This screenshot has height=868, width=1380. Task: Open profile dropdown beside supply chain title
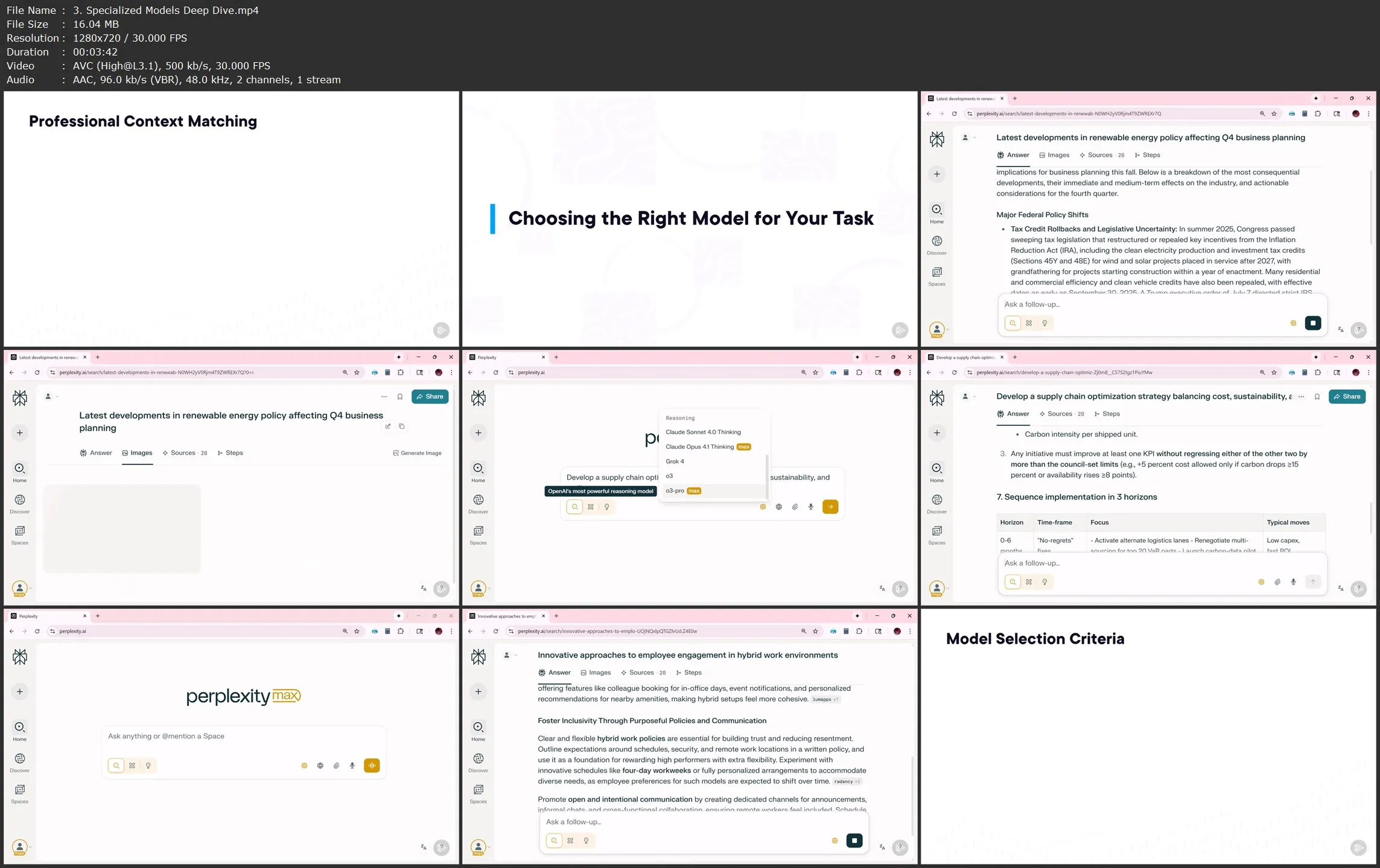(968, 397)
